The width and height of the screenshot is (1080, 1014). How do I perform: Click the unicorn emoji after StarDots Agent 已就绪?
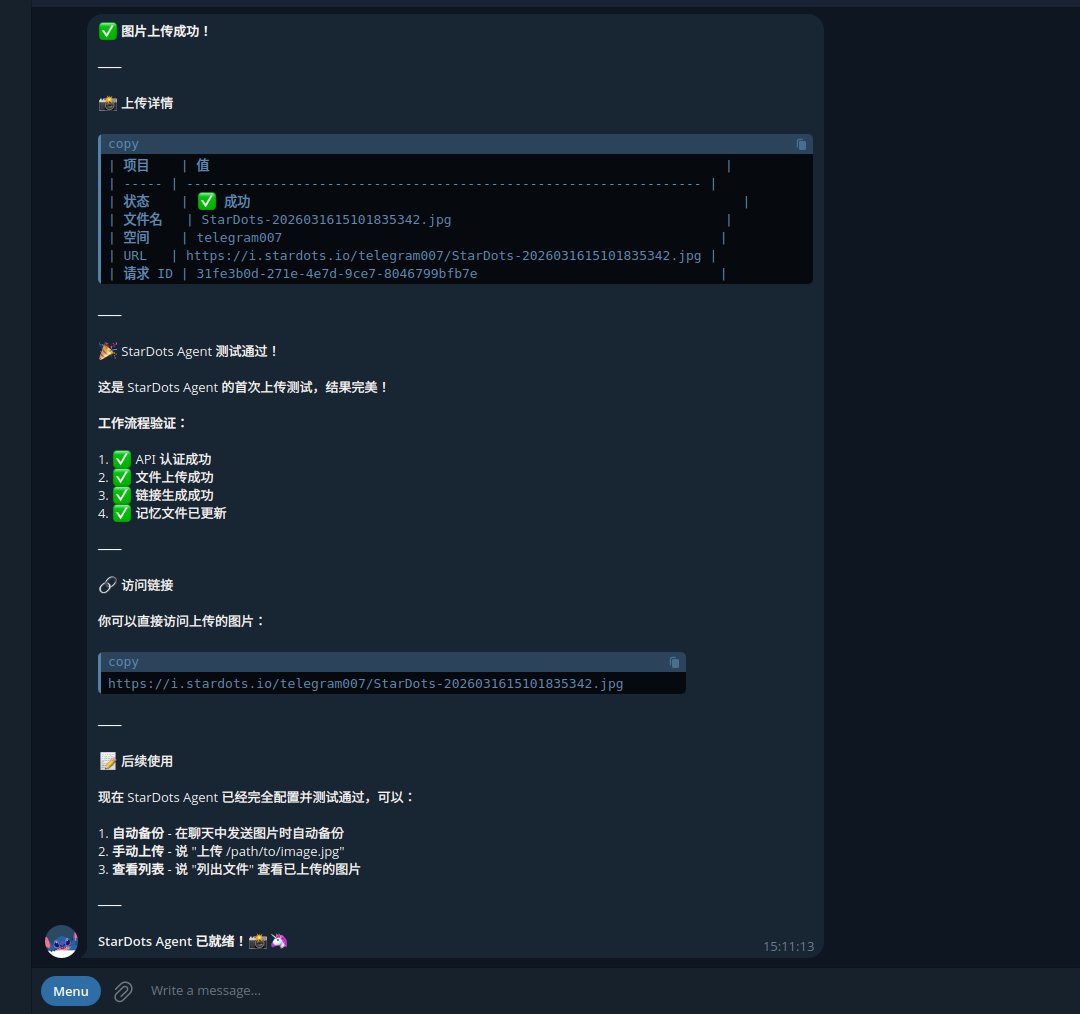coord(279,941)
